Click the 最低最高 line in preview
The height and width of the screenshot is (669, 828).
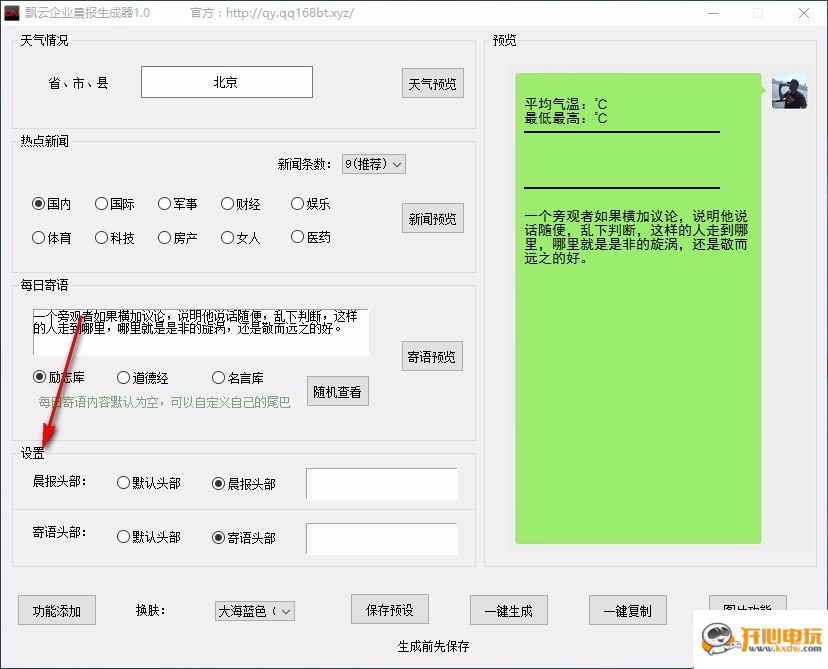pos(566,118)
